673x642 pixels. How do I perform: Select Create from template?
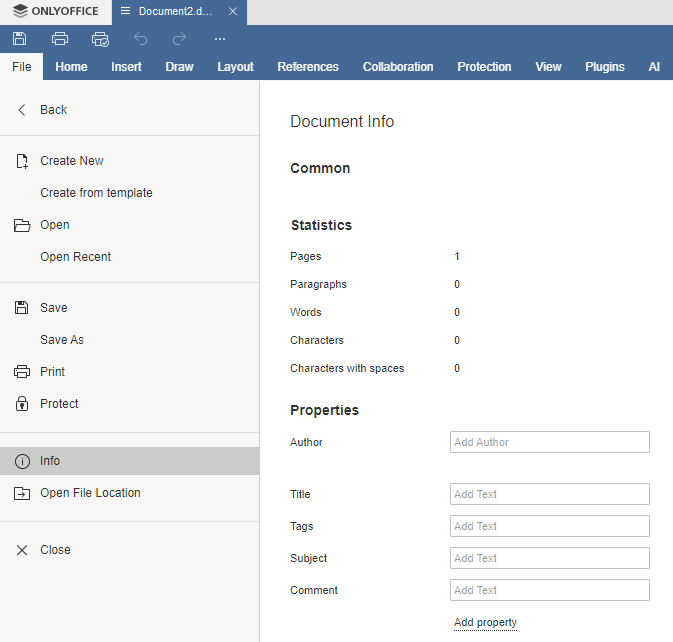pyautogui.click(x=96, y=193)
